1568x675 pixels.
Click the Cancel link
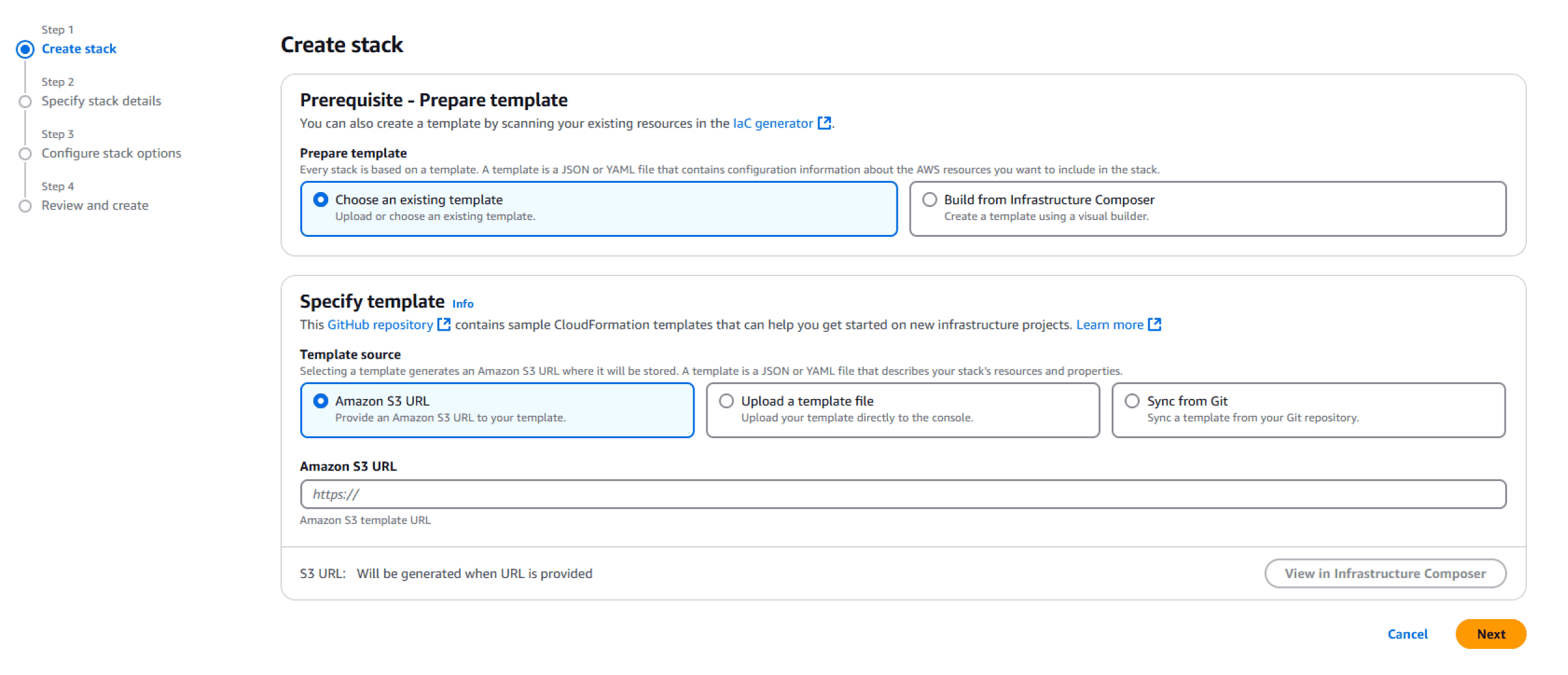pos(1407,634)
